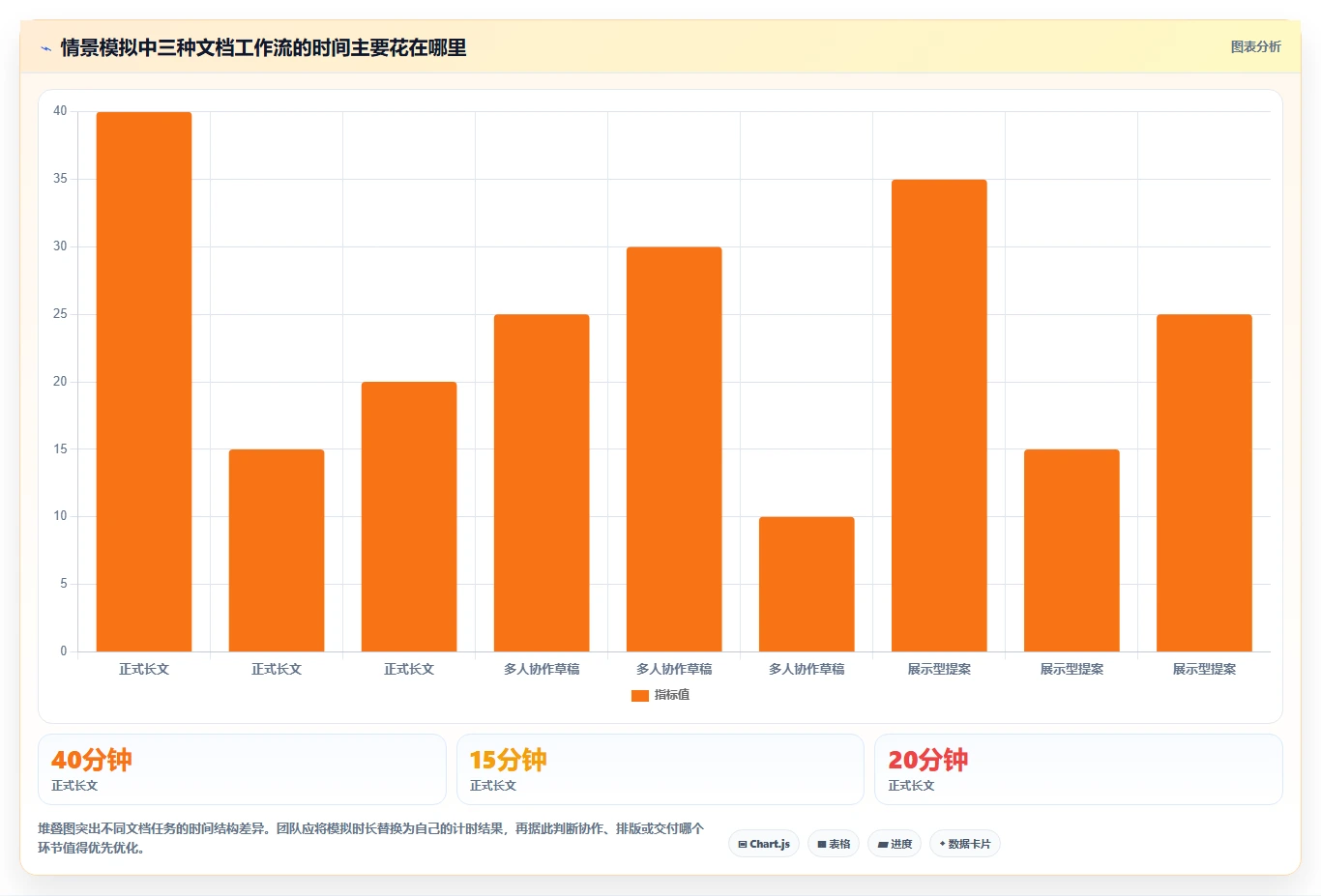Select the 表格 tag chip
The width and height of the screenshot is (1321, 896).
tap(834, 844)
